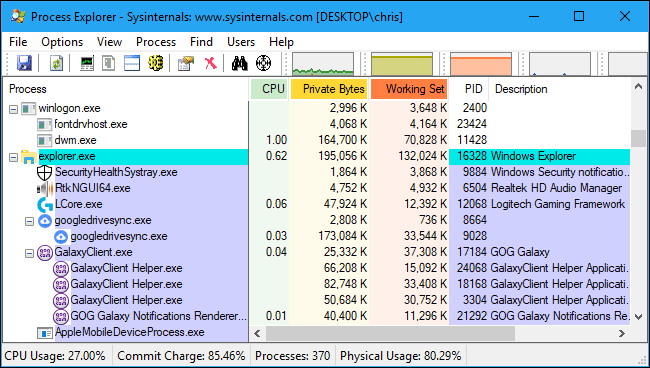Toggle Show Lower Pane toolbar icon
This screenshot has height=368, width=650.
click(x=132, y=63)
